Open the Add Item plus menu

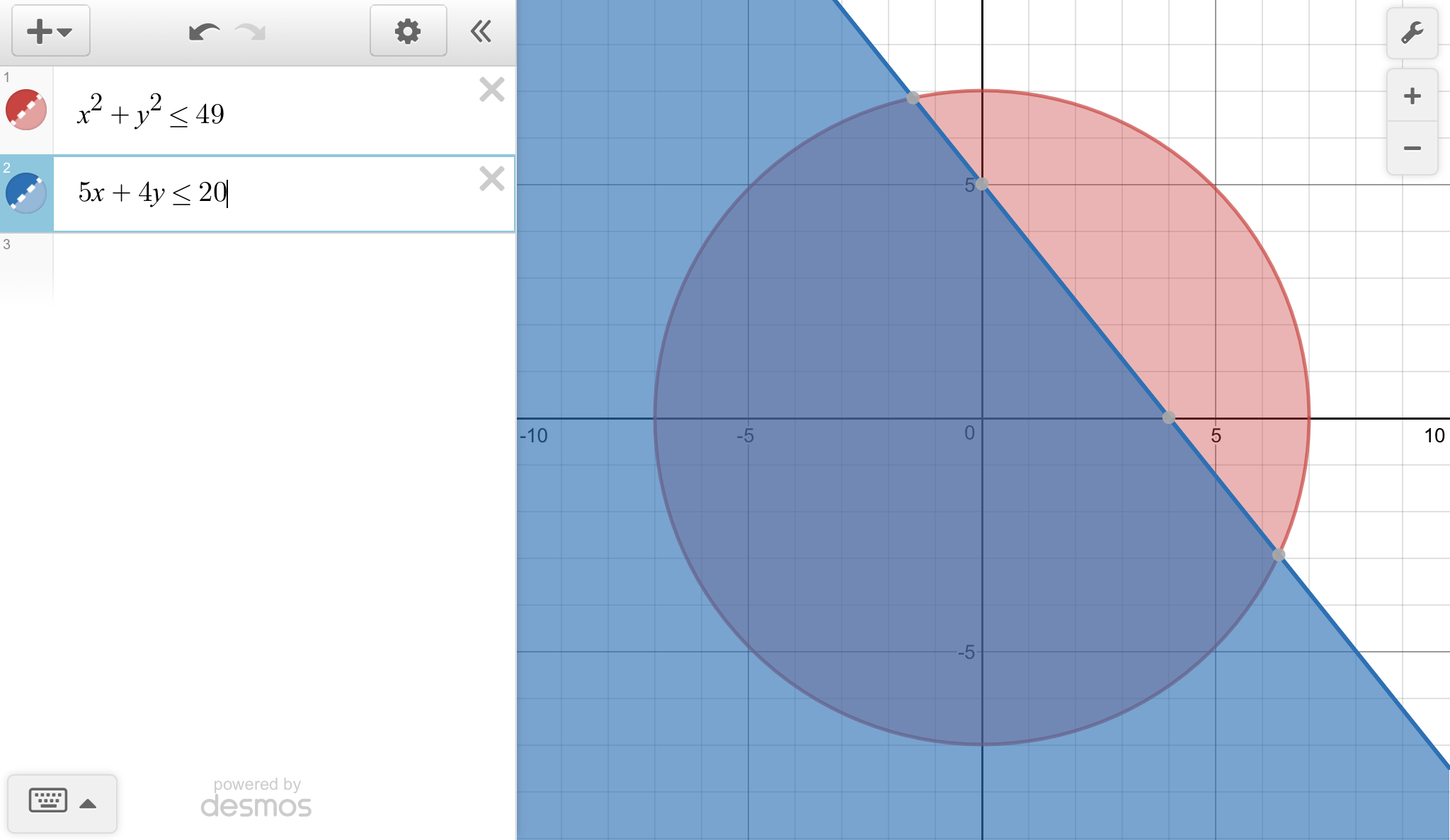coord(50,31)
